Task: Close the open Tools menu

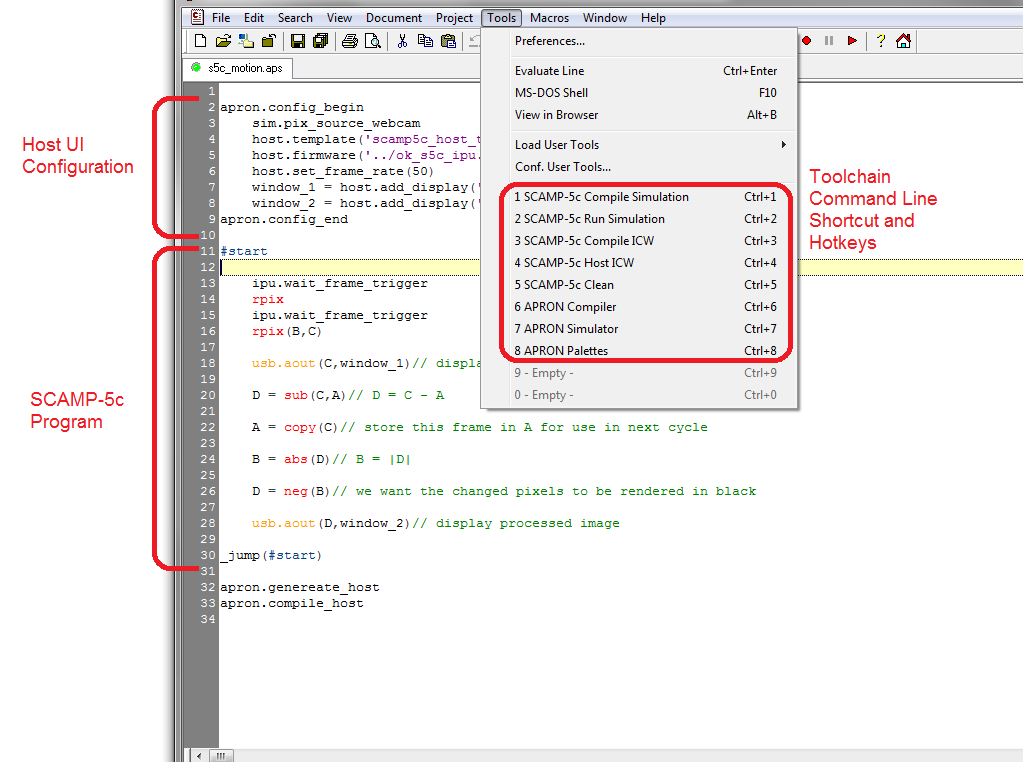Action: pyautogui.click(x=502, y=18)
